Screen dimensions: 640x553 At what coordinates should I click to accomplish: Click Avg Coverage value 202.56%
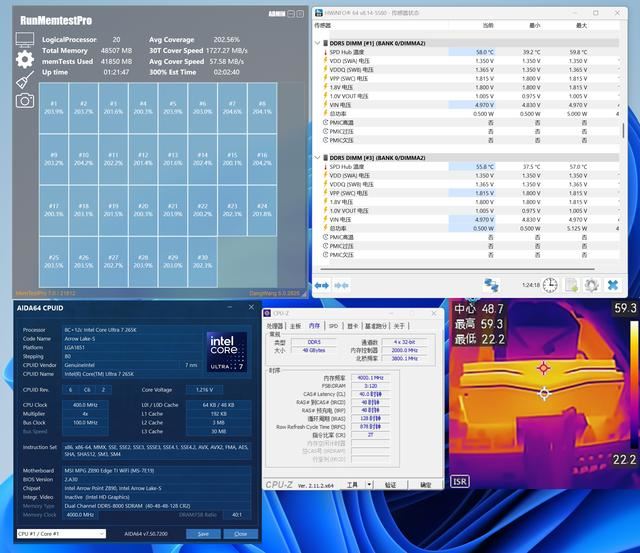227,40
